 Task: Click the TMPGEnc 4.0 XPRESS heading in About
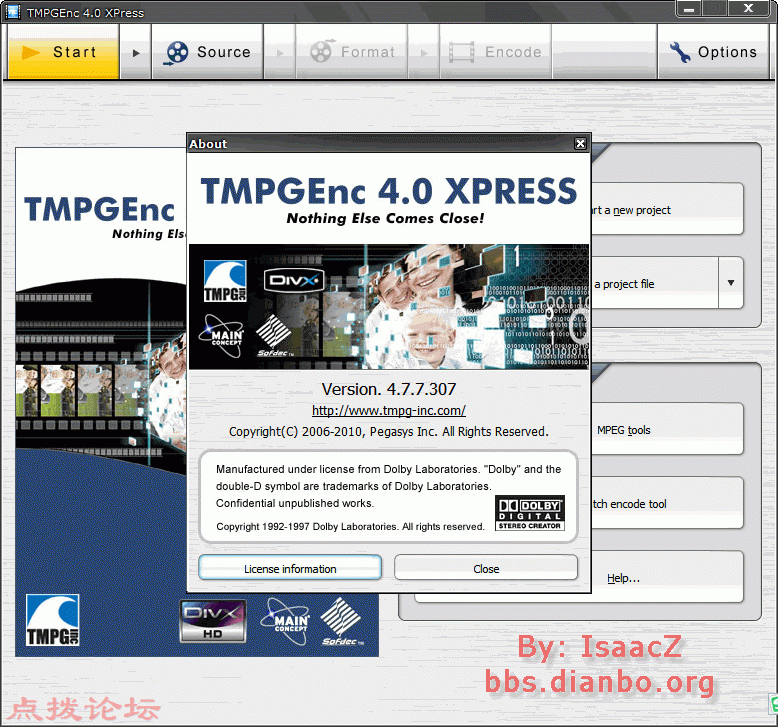coord(389,191)
